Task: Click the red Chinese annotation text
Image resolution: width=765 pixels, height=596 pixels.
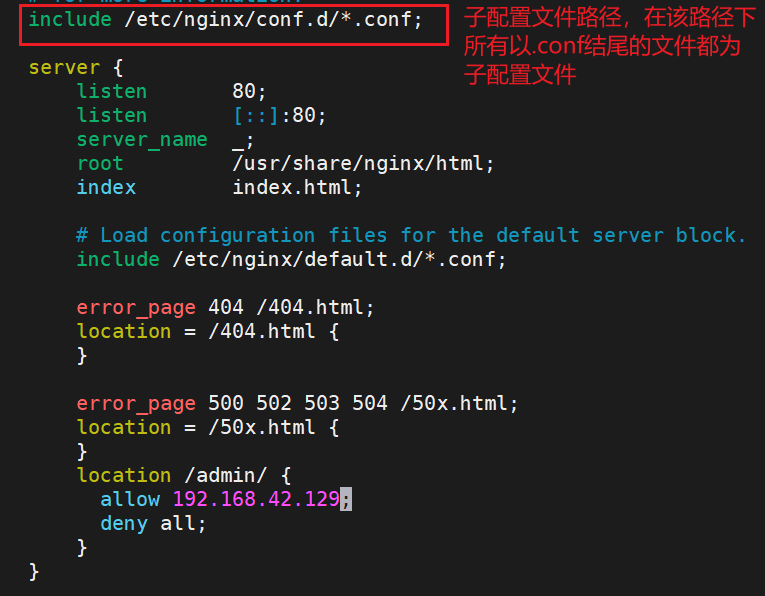Action: [610, 46]
